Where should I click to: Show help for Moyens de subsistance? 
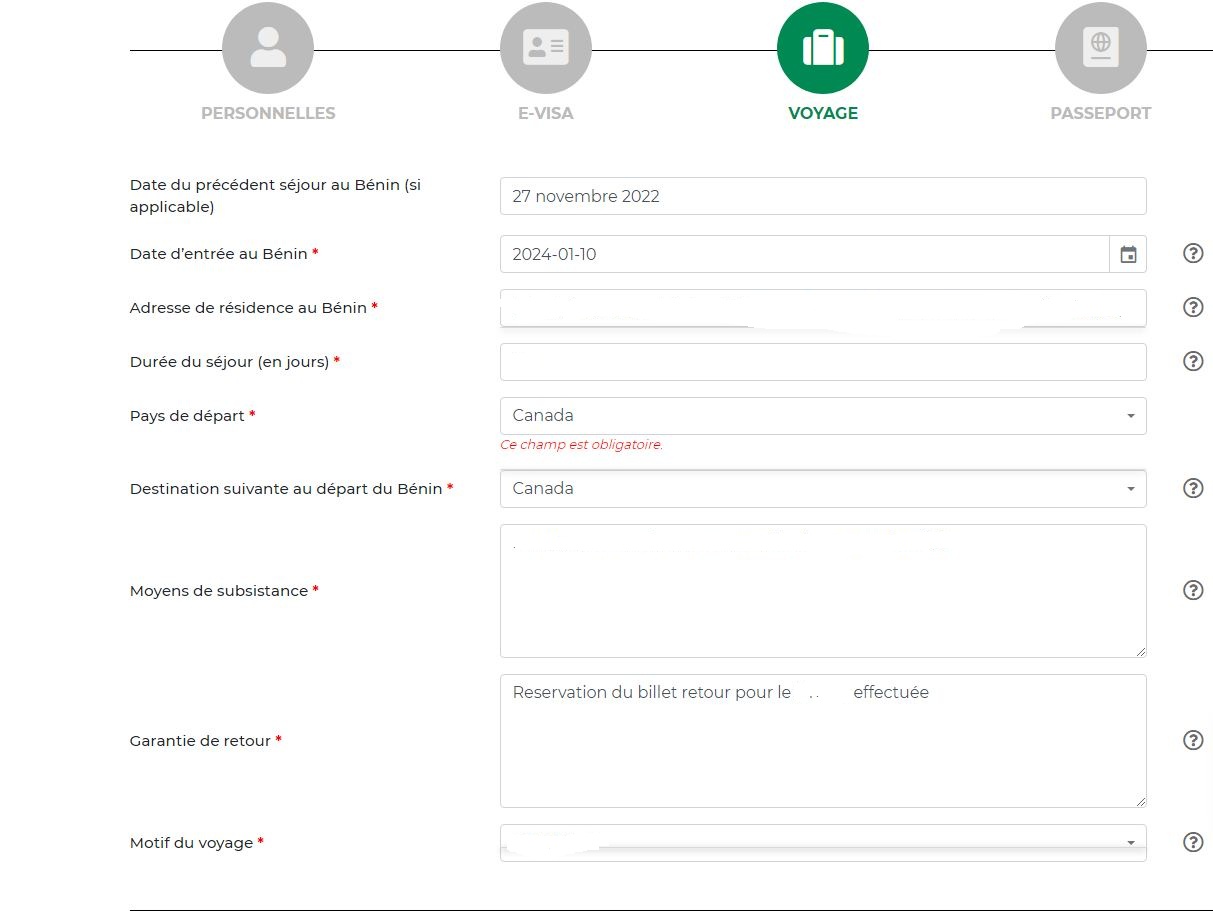click(x=1193, y=591)
